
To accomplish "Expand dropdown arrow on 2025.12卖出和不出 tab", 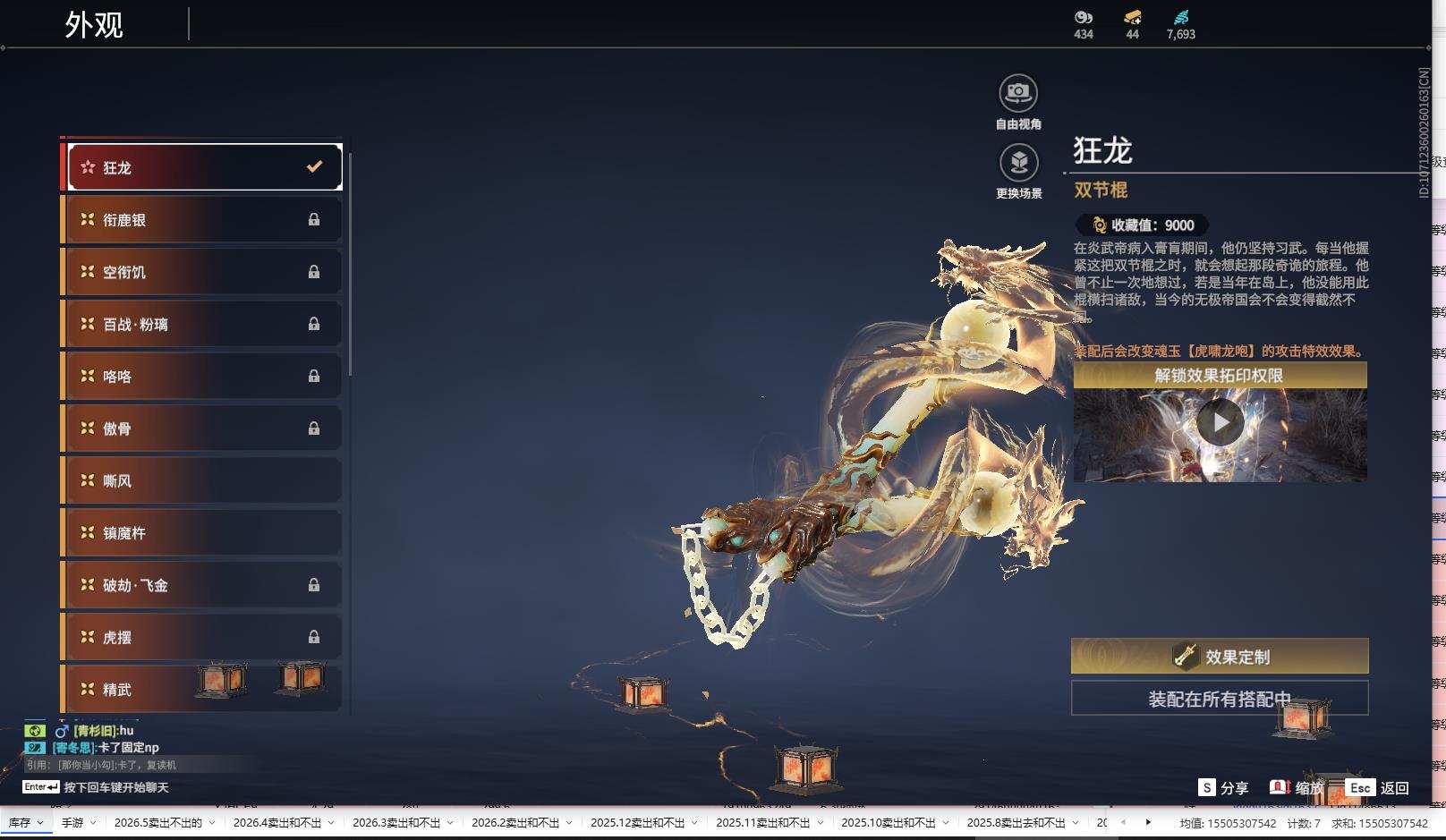I will [694, 822].
